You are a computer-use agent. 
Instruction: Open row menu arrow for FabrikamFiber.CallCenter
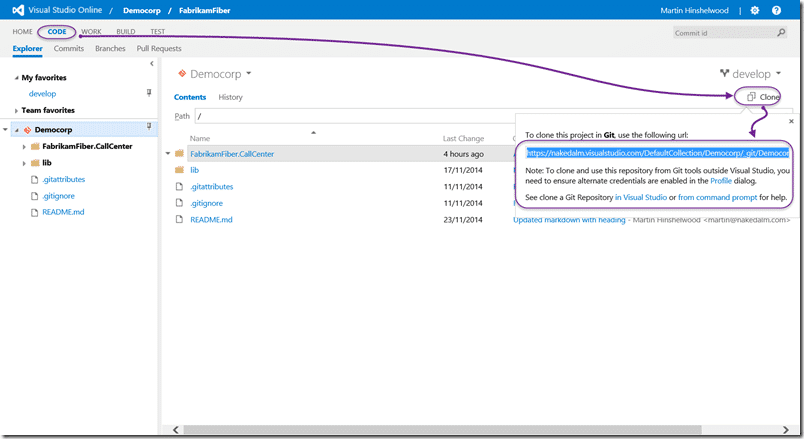tap(168, 153)
